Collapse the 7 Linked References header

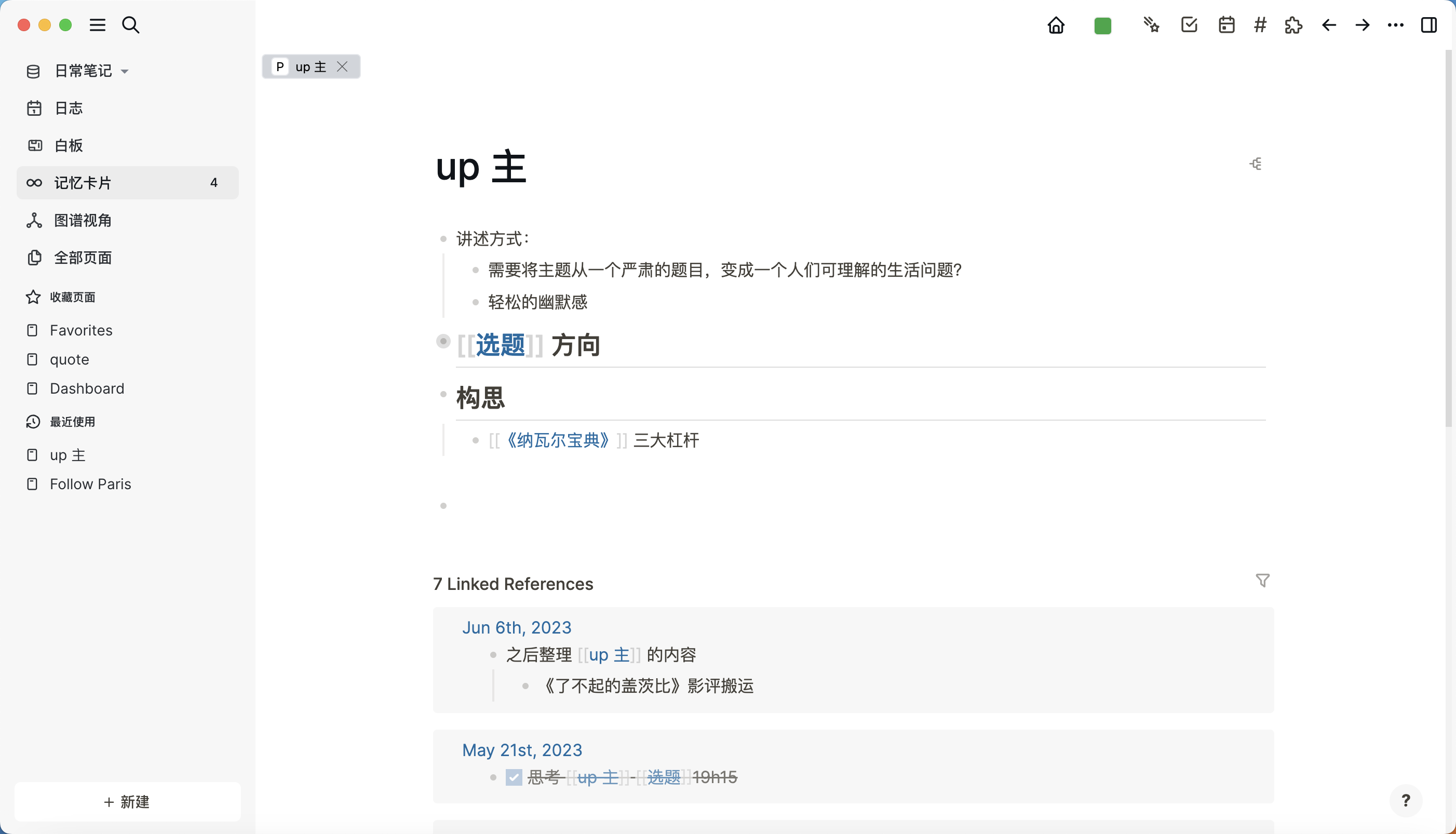[x=513, y=584]
